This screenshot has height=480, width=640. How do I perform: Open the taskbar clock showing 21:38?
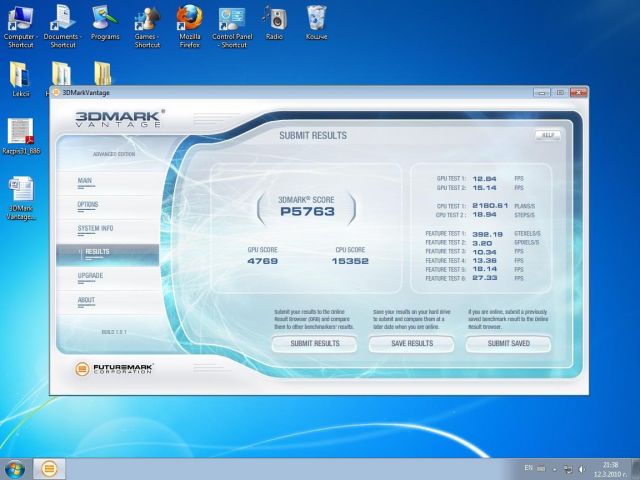coord(611,469)
